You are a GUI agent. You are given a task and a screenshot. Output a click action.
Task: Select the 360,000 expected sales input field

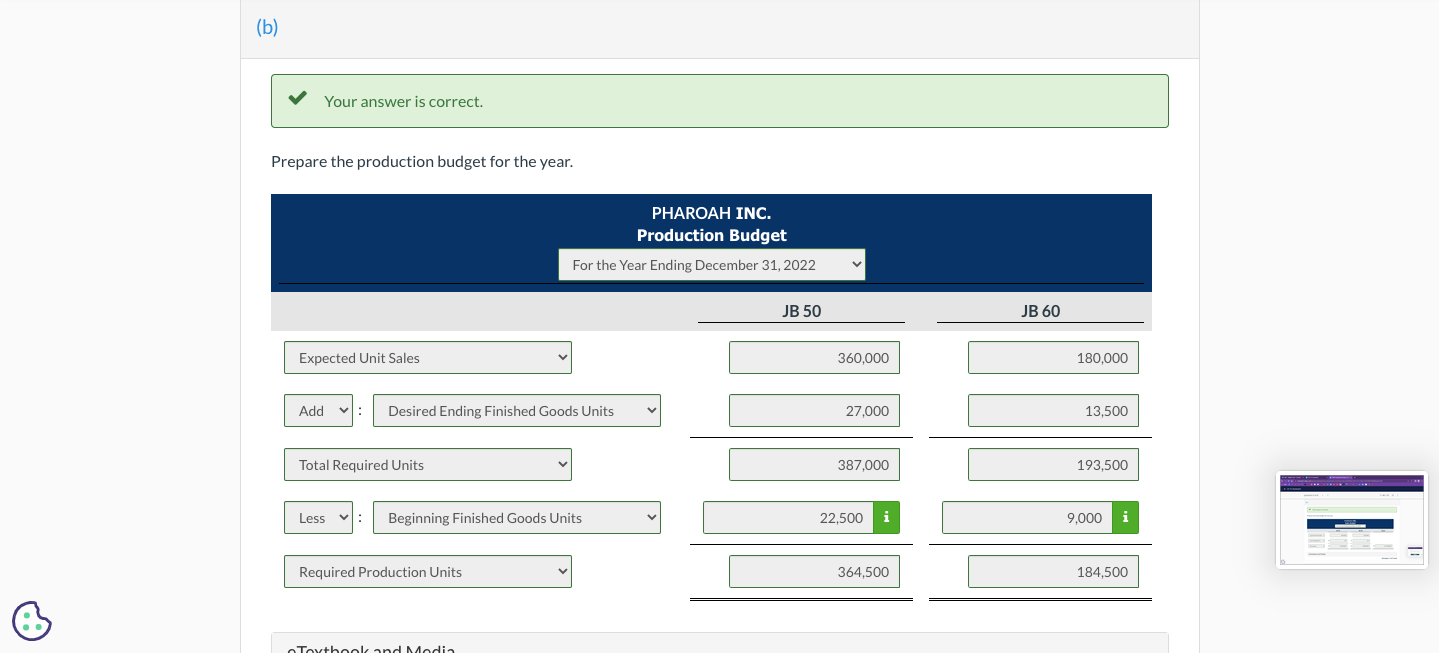(x=814, y=357)
